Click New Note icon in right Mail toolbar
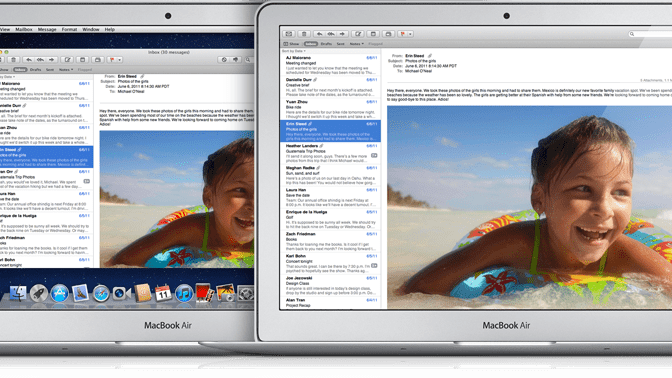Viewport: 672px width, 378px height. coord(373,34)
